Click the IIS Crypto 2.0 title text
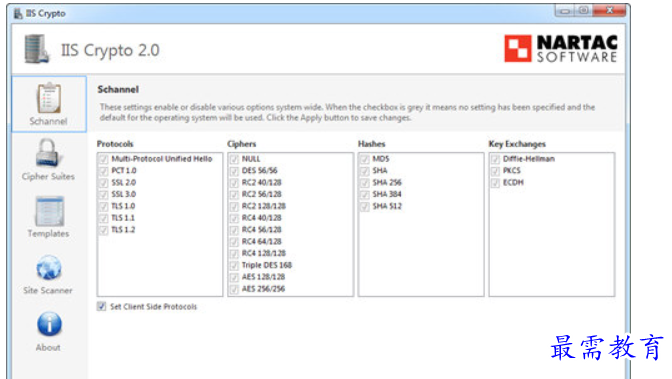 coord(110,50)
